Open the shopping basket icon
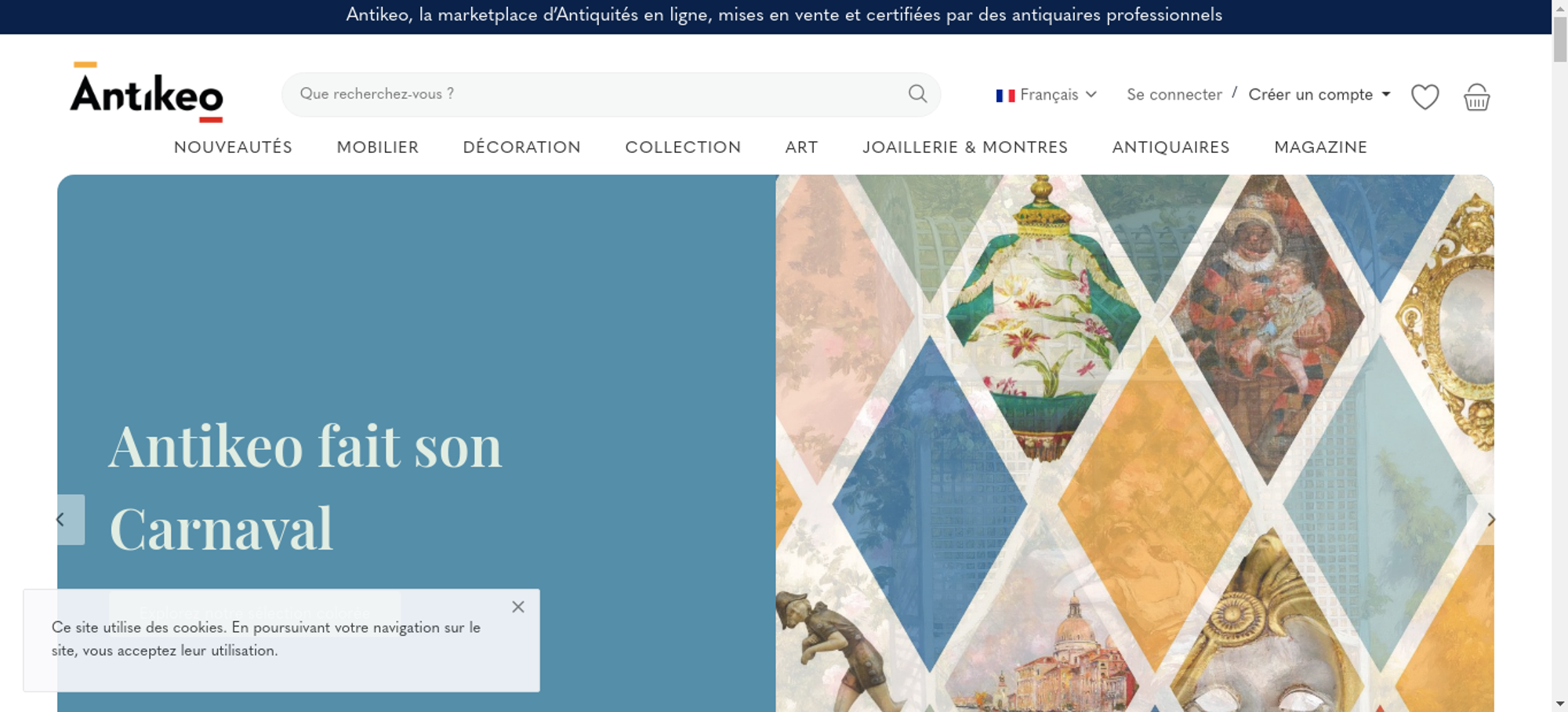The height and width of the screenshot is (712, 1568). (x=1476, y=96)
